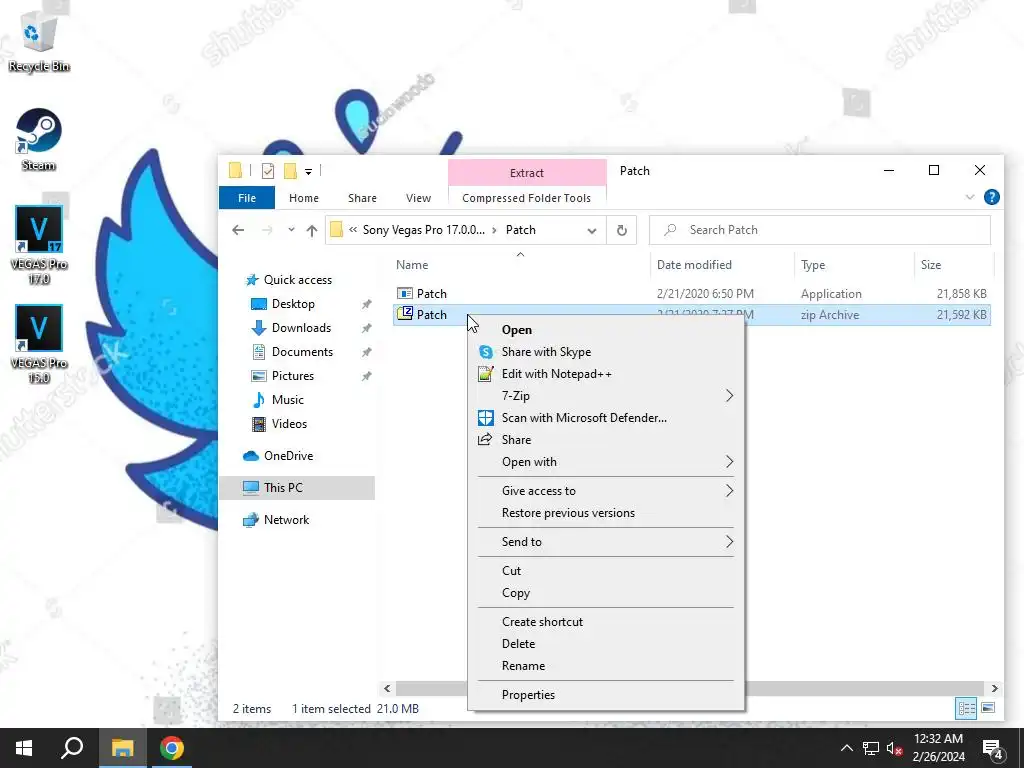
Task: Open Documents in Quick access
Action: point(302,352)
